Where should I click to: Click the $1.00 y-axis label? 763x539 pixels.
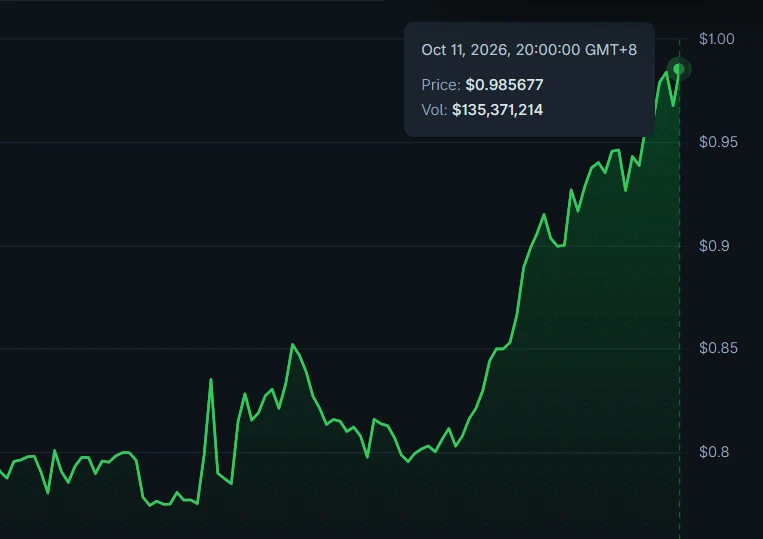click(716, 39)
